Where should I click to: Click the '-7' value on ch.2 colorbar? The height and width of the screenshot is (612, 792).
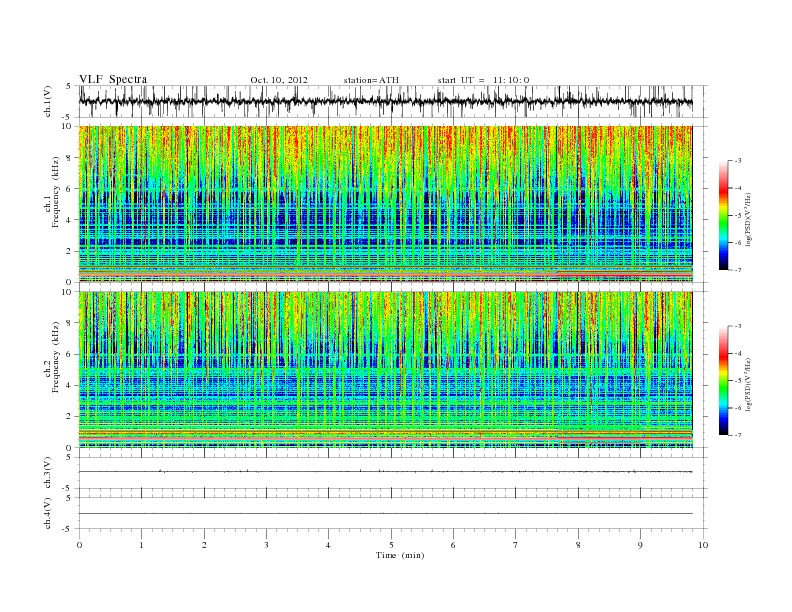pos(737,435)
